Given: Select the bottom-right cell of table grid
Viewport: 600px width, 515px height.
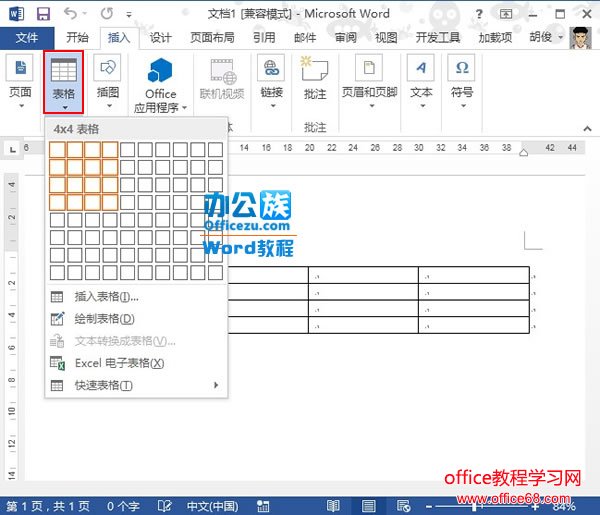Looking at the screenshot, I should 215,273.
